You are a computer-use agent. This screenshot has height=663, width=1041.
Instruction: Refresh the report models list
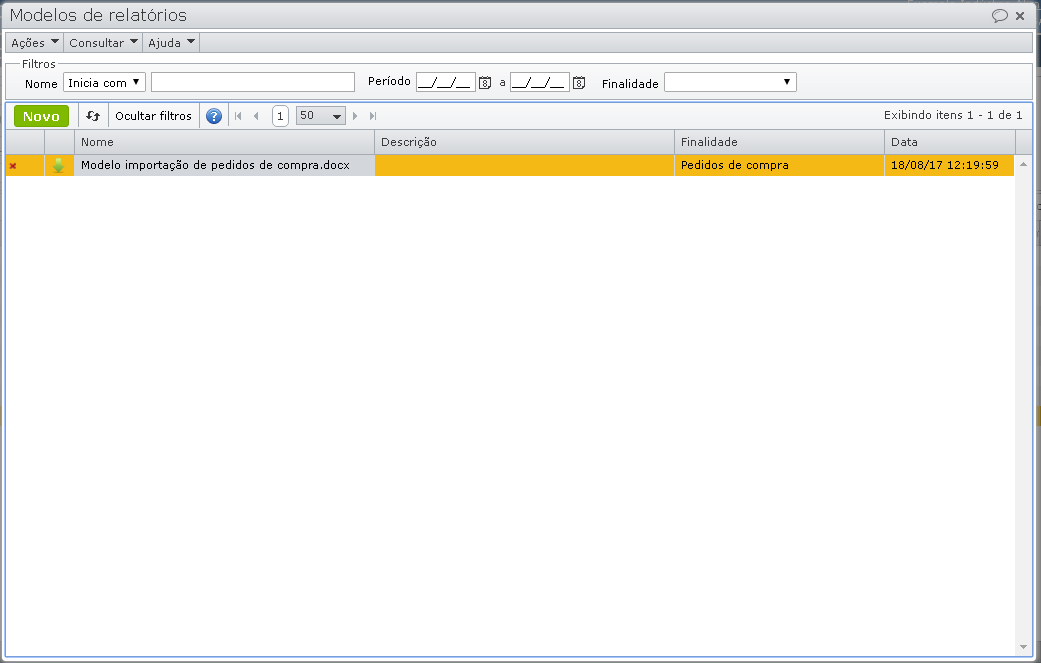pos(93,116)
